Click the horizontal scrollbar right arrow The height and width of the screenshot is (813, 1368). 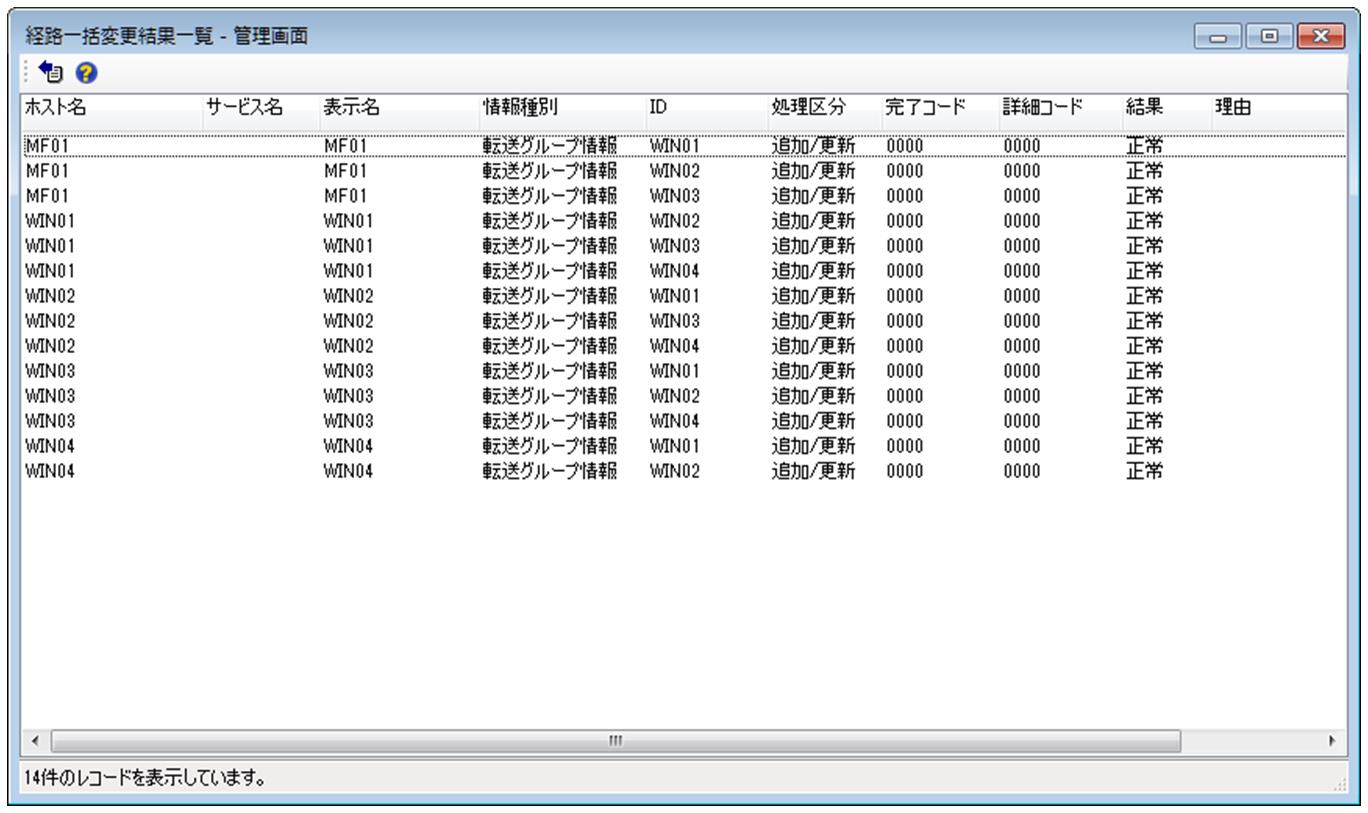(1332, 741)
